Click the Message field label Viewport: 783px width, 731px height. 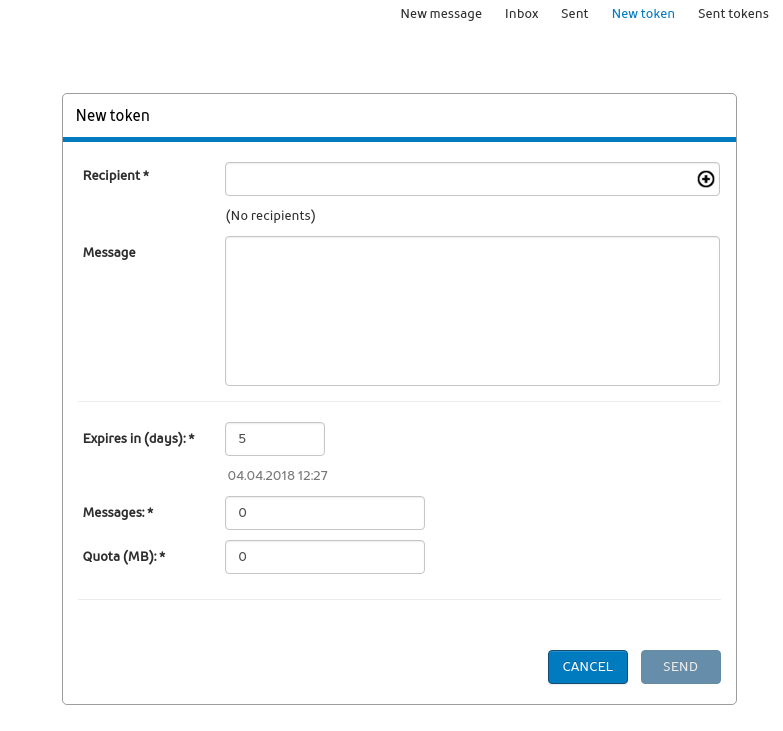[x=109, y=253]
